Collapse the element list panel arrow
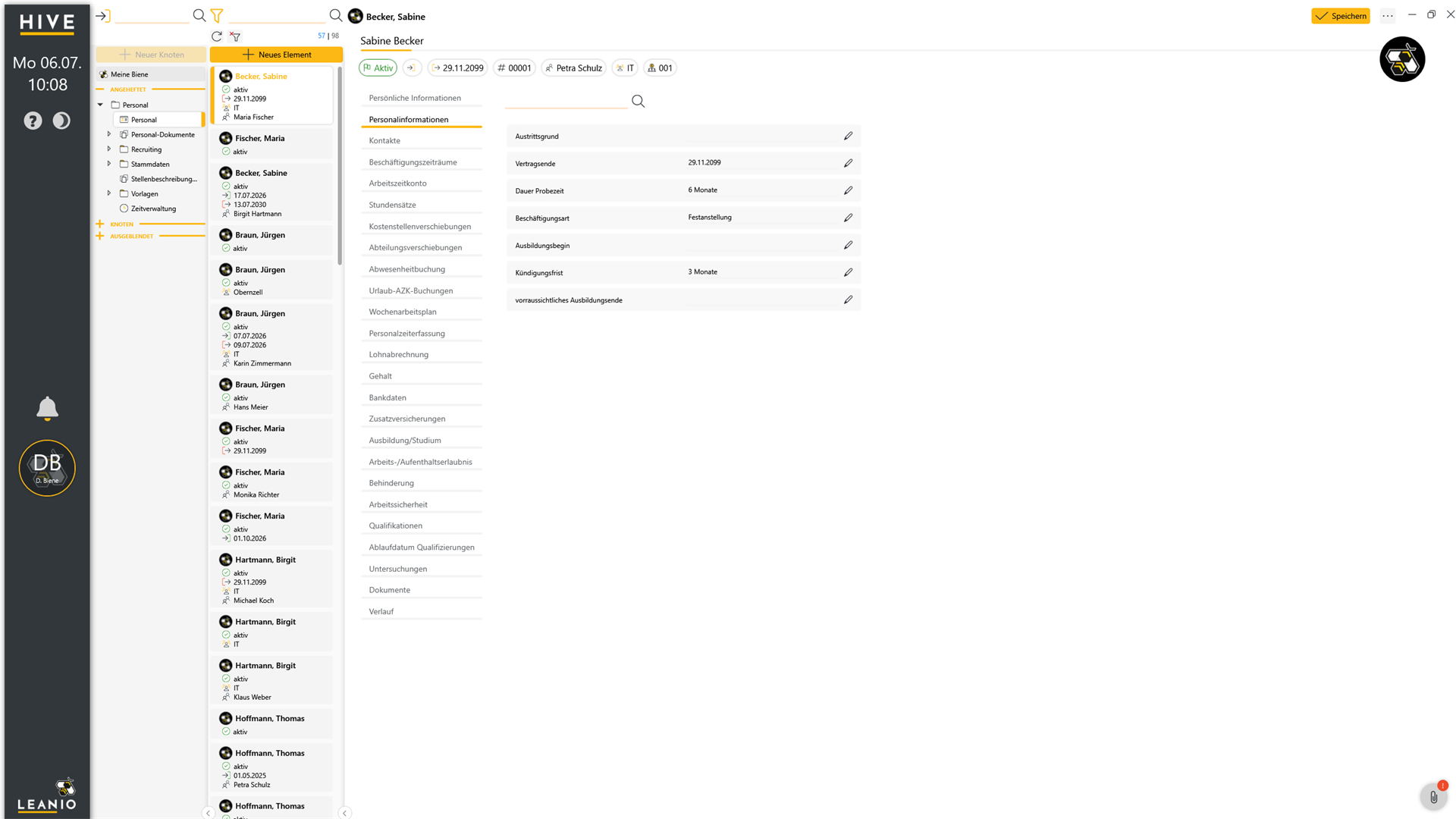 click(345, 813)
